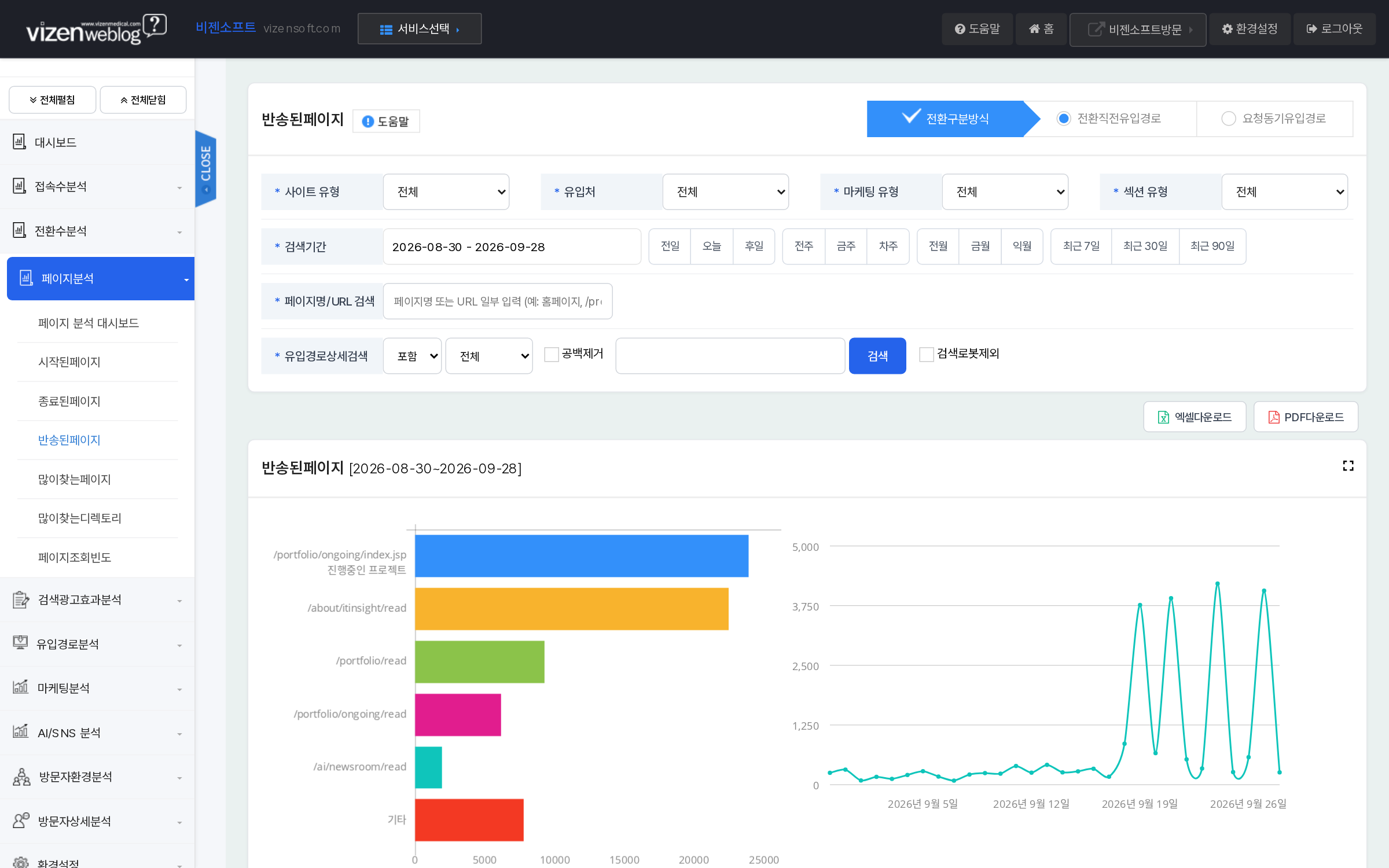Click the vizenweblog logo
The image size is (1389, 868).
(96, 29)
